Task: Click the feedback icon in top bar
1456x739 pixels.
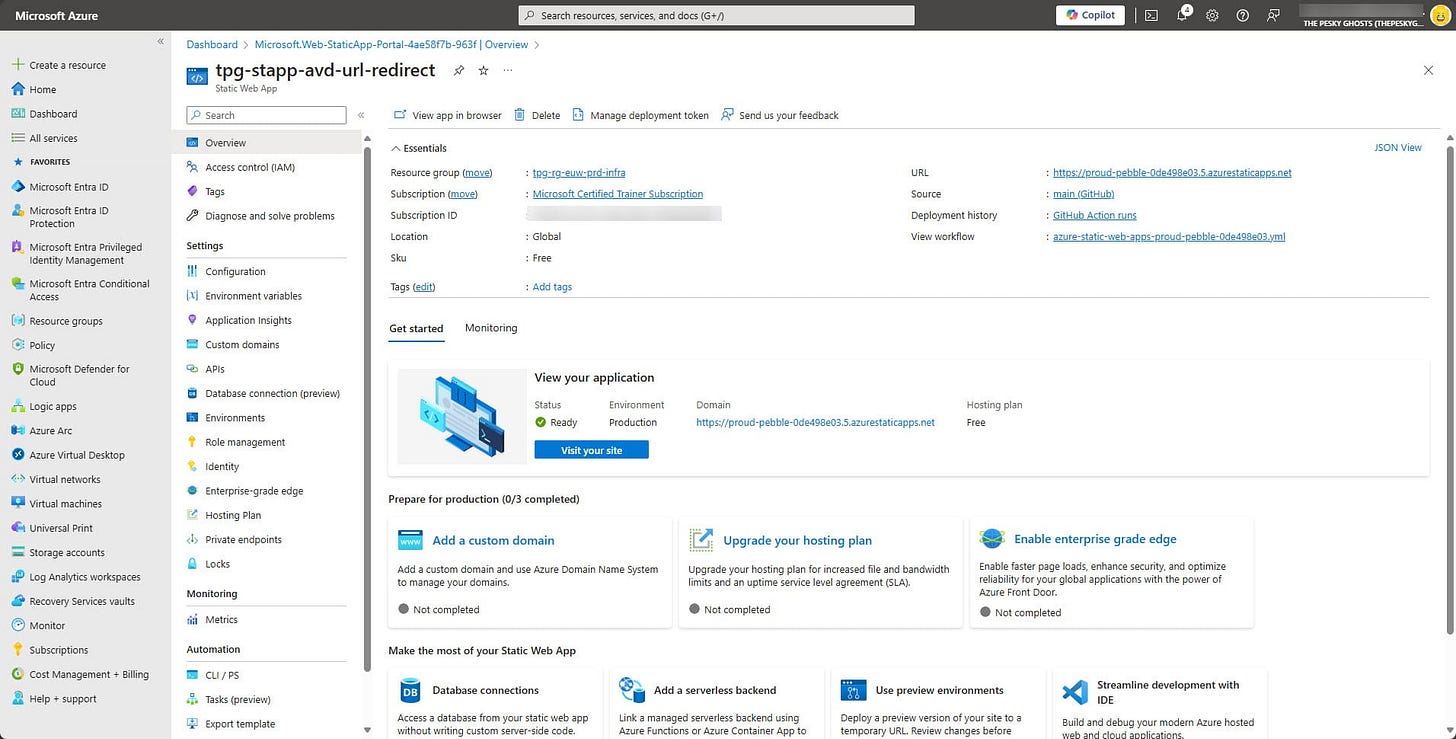Action: pyautogui.click(x=1273, y=15)
